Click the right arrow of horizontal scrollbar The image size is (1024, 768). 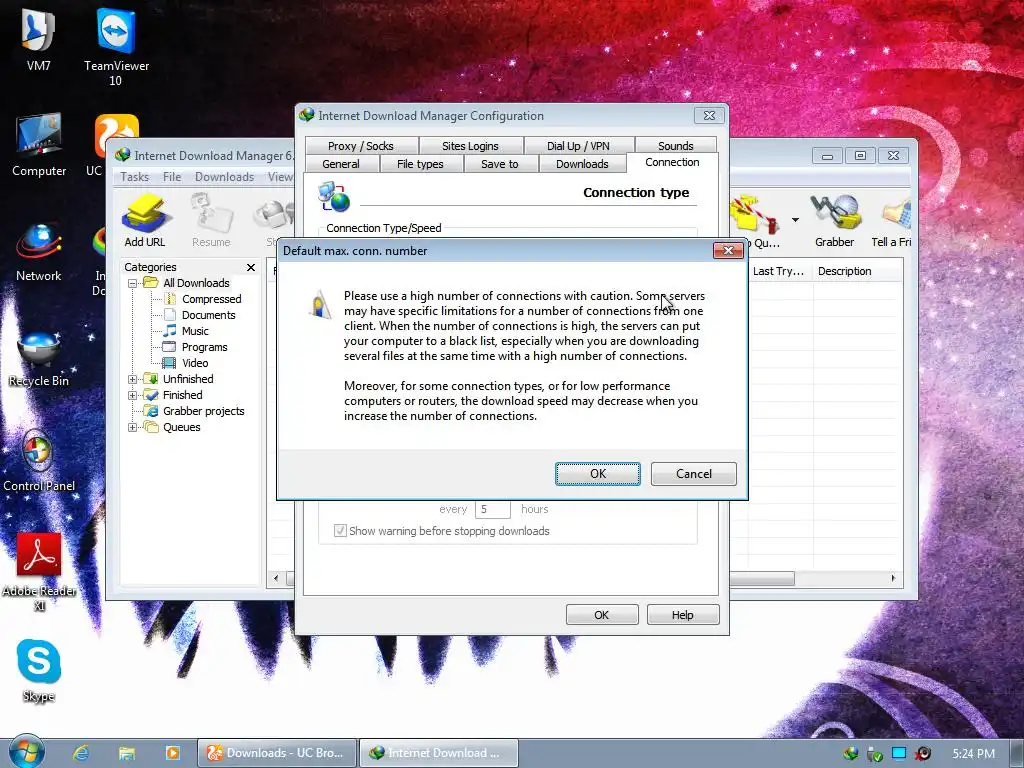pos(893,579)
